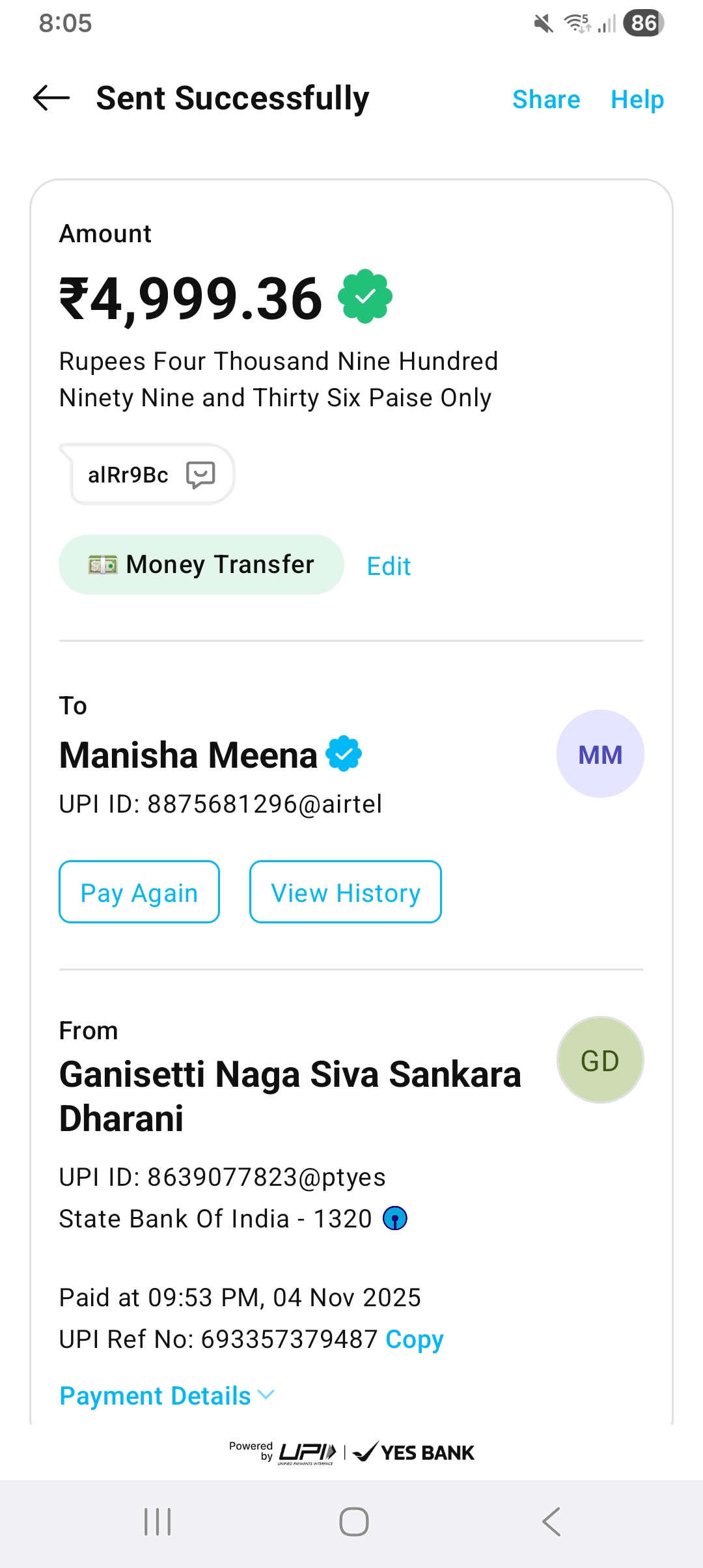
Task: Tap the UPI logo in footer
Action: [307, 1452]
